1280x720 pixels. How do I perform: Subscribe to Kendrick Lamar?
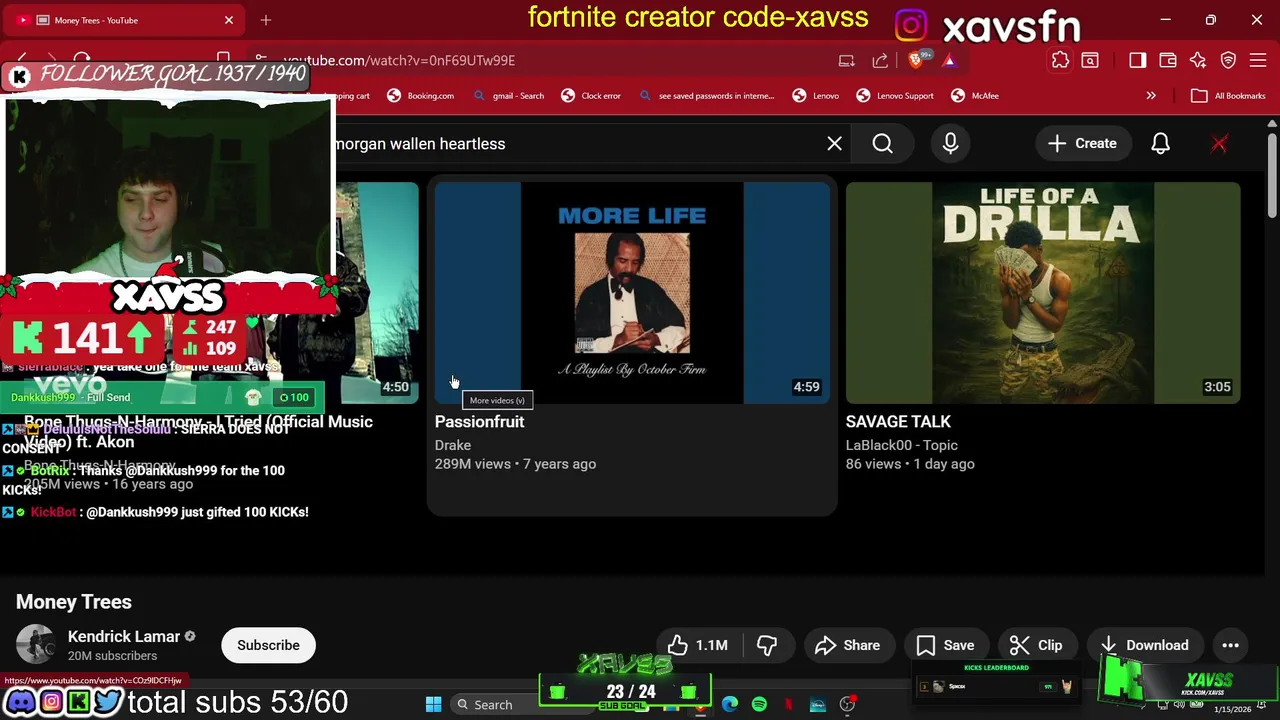point(268,645)
